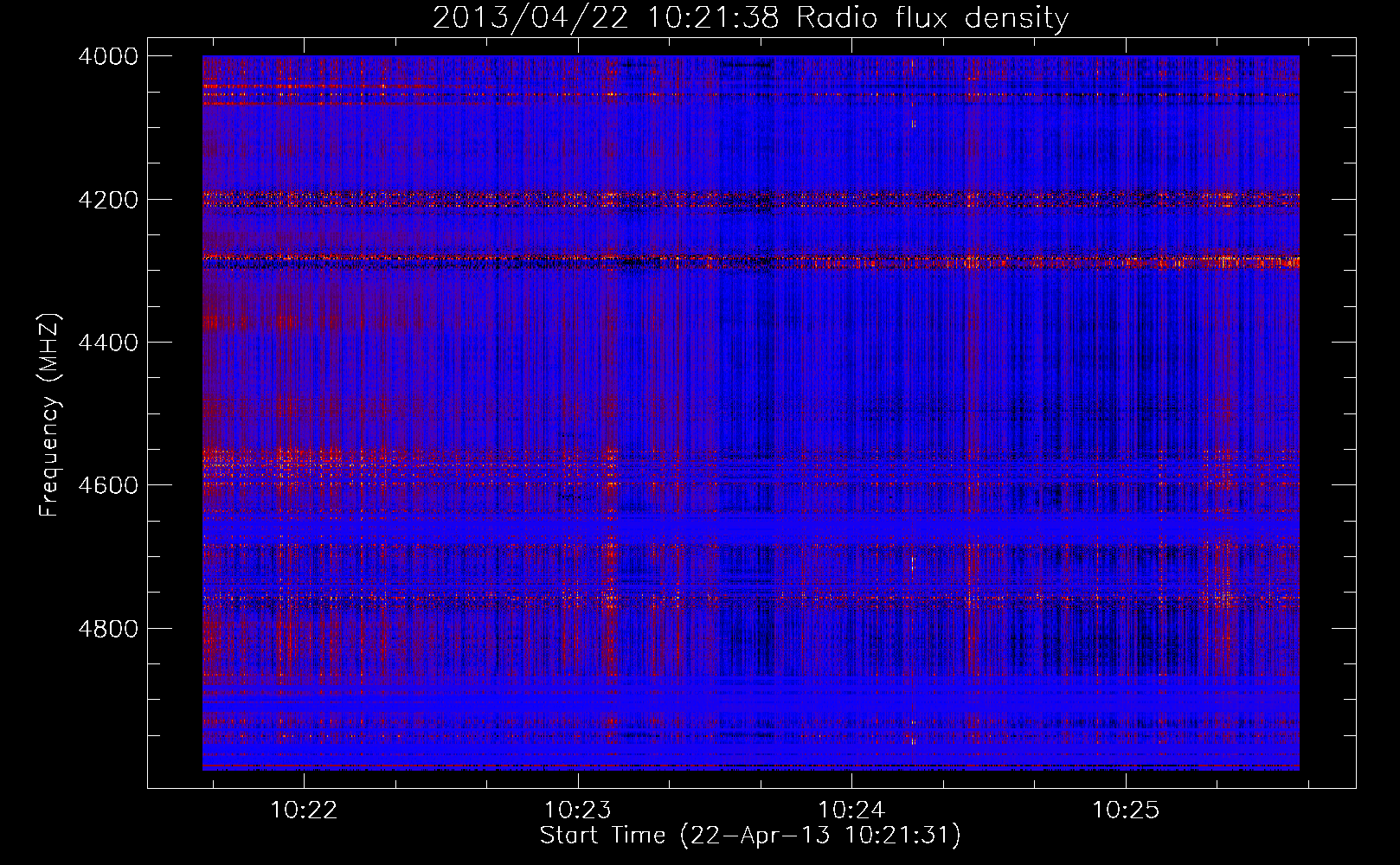Click the 10:22 time axis label
Viewport: 1400px width, 865px height.
pos(304,810)
